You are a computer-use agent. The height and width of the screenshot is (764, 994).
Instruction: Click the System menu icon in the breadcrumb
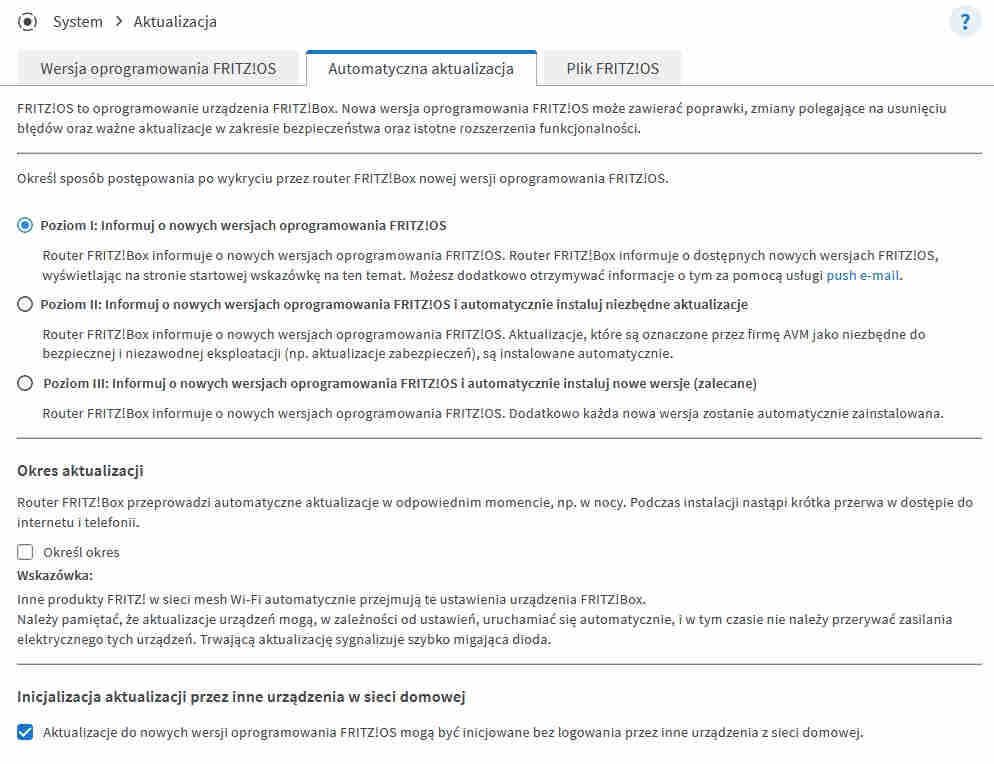(x=27, y=21)
